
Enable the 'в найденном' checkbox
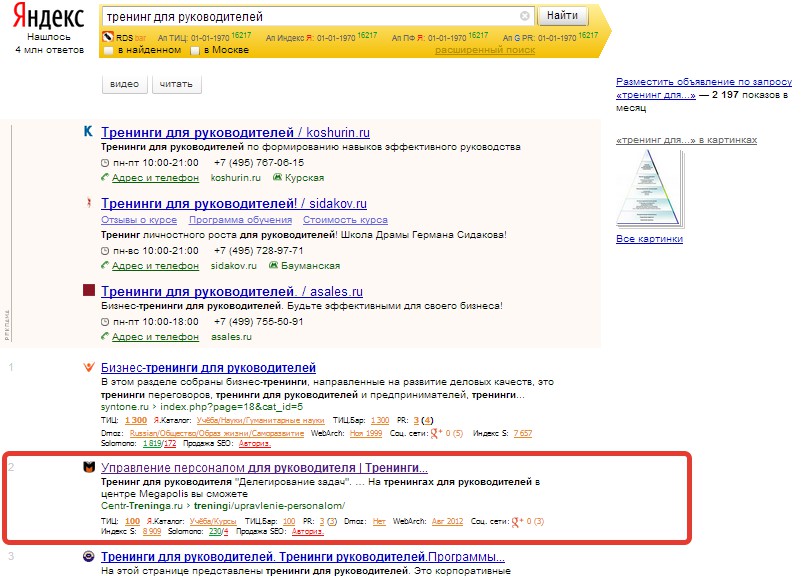pos(108,51)
